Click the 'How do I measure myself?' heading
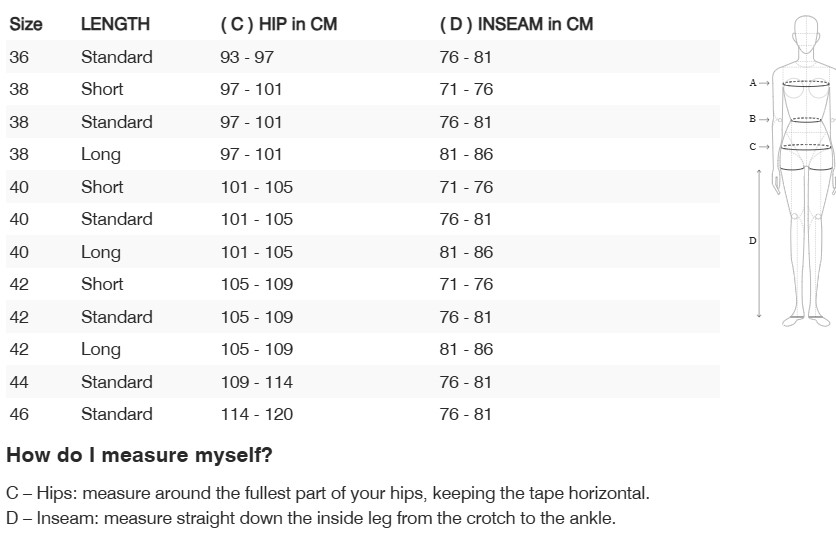 click(x=139, y=456)
